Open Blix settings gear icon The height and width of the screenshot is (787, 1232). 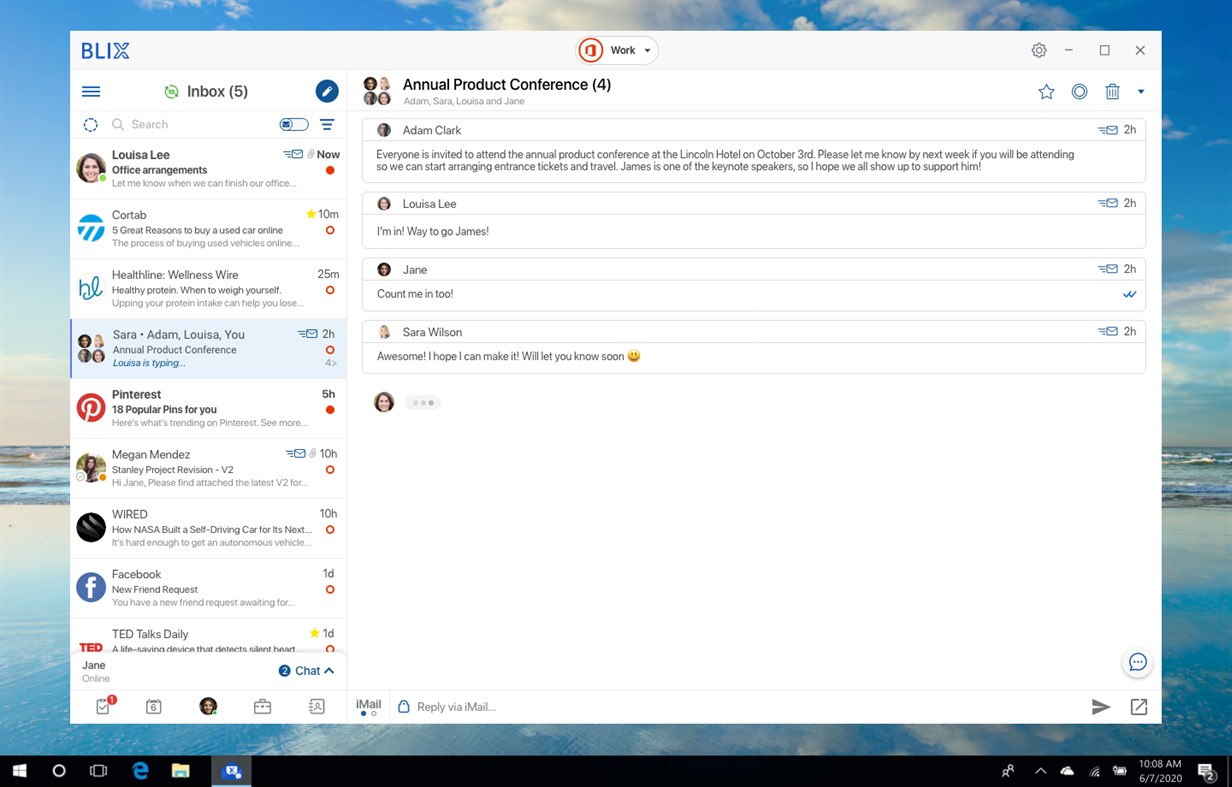click(x=1039, y=50)
